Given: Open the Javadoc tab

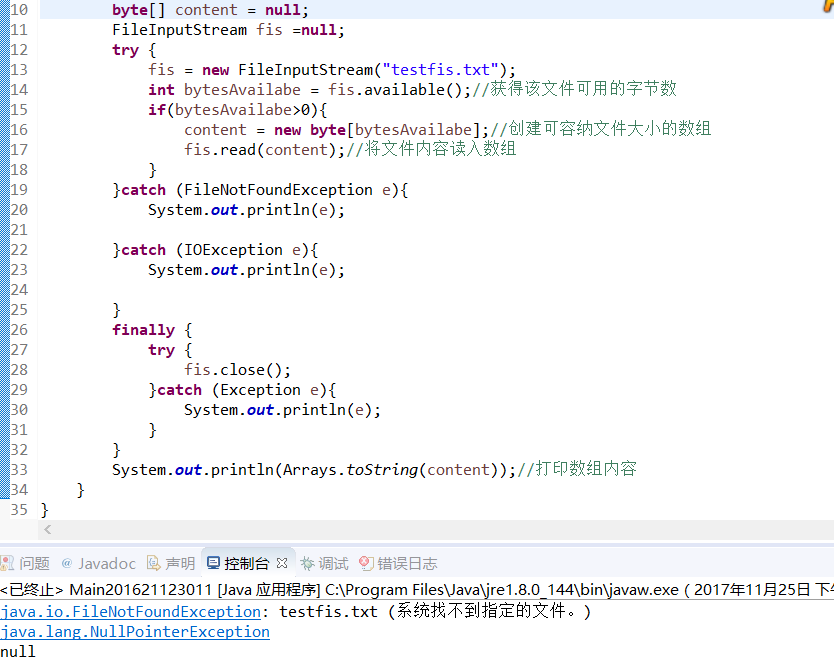Looking at the screenshot, I should 98,563.
